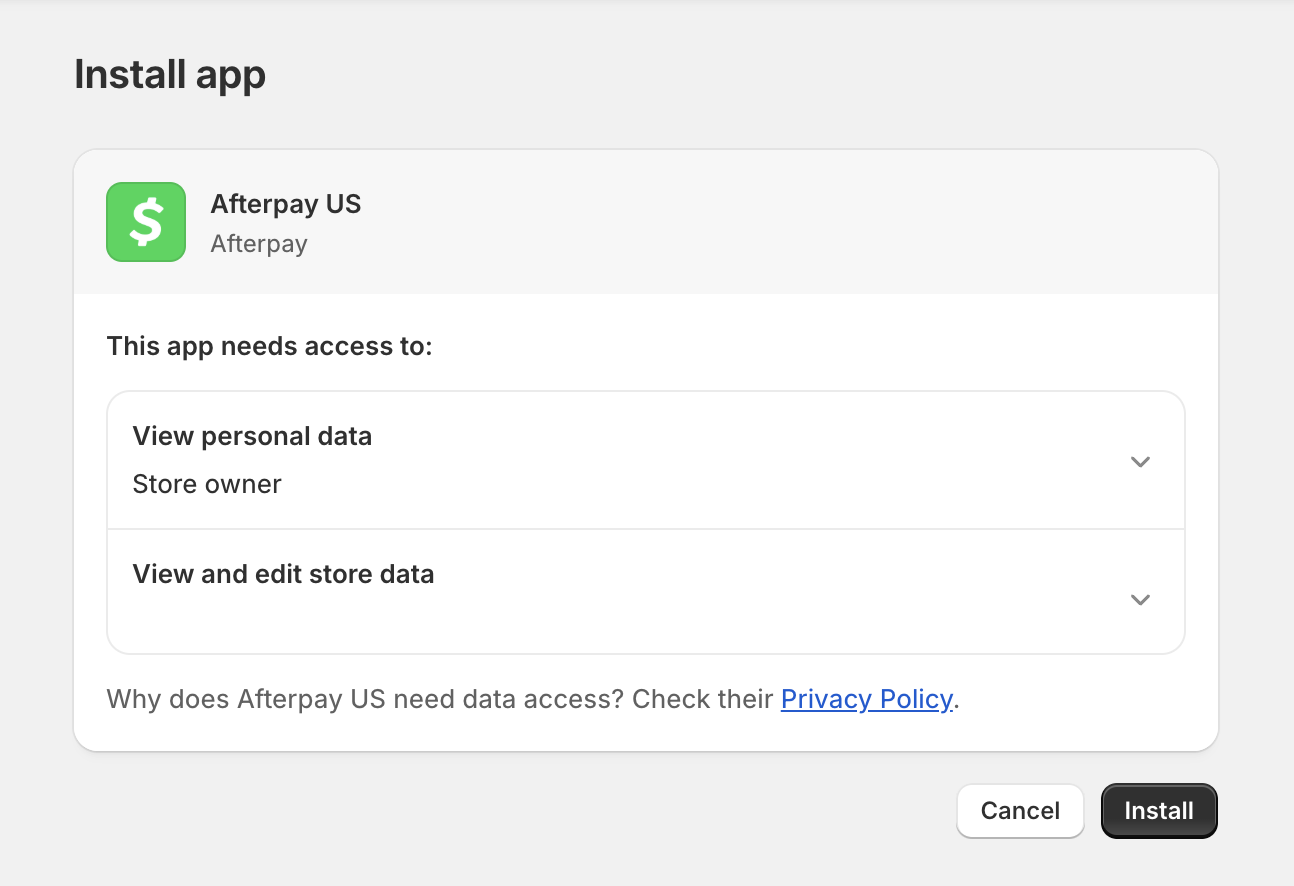Click the "This app needs access to:" label
This screenshot has height=886, width=1294.
[269, 346]
